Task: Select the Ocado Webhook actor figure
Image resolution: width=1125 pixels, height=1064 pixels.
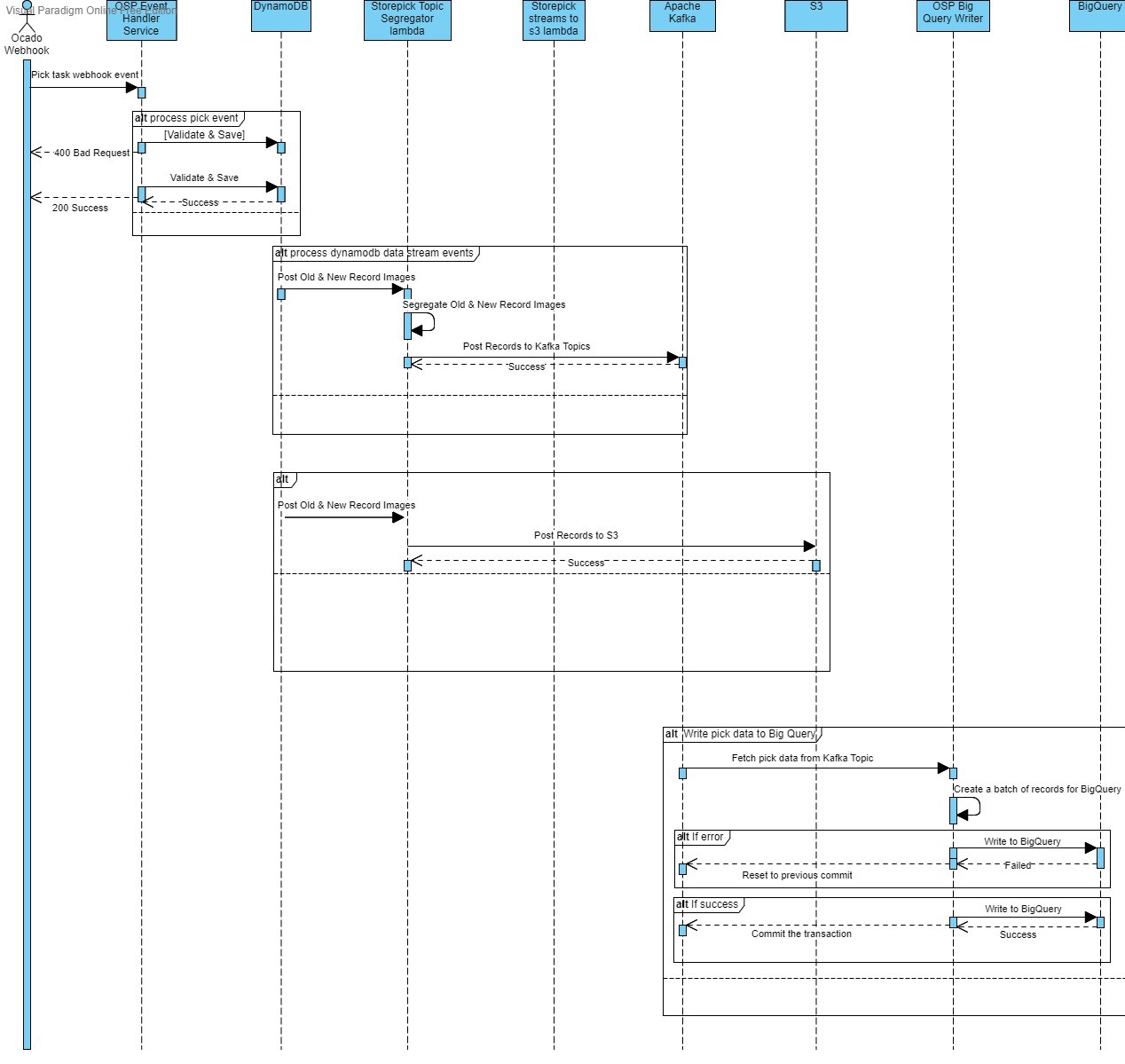Action: [27, 15]
